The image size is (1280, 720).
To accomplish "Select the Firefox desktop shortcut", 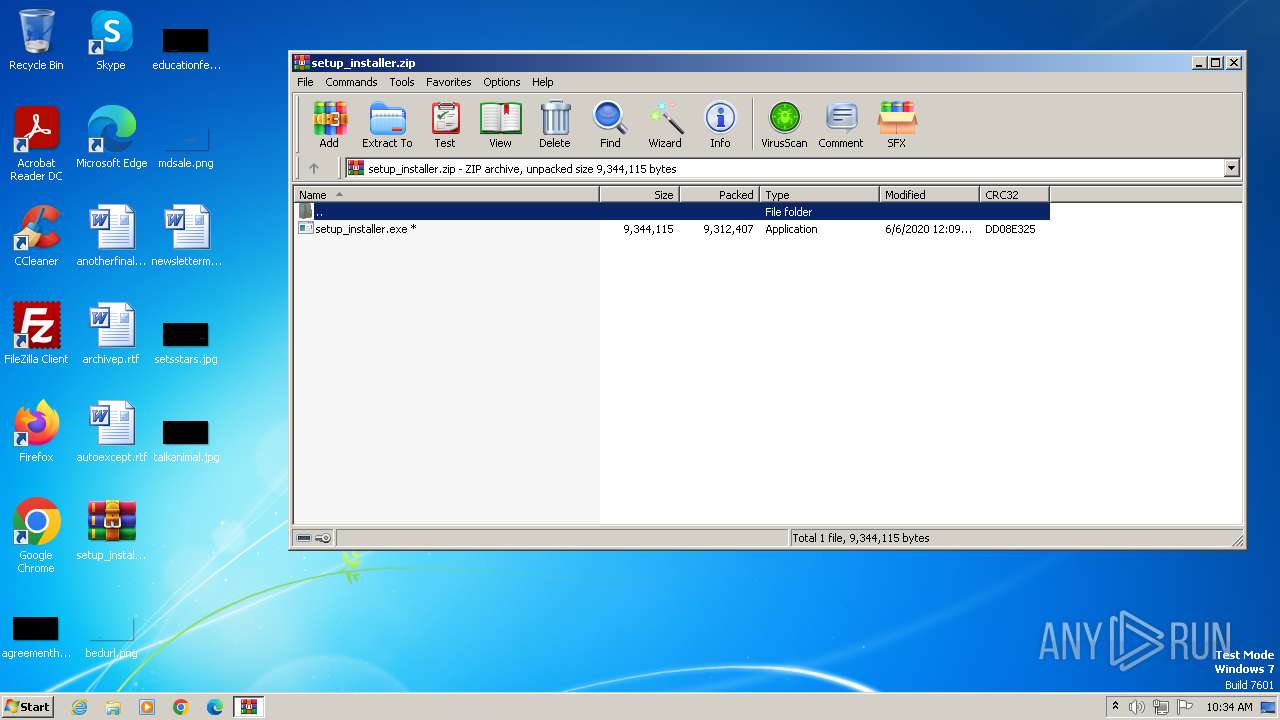I will 36,433.
